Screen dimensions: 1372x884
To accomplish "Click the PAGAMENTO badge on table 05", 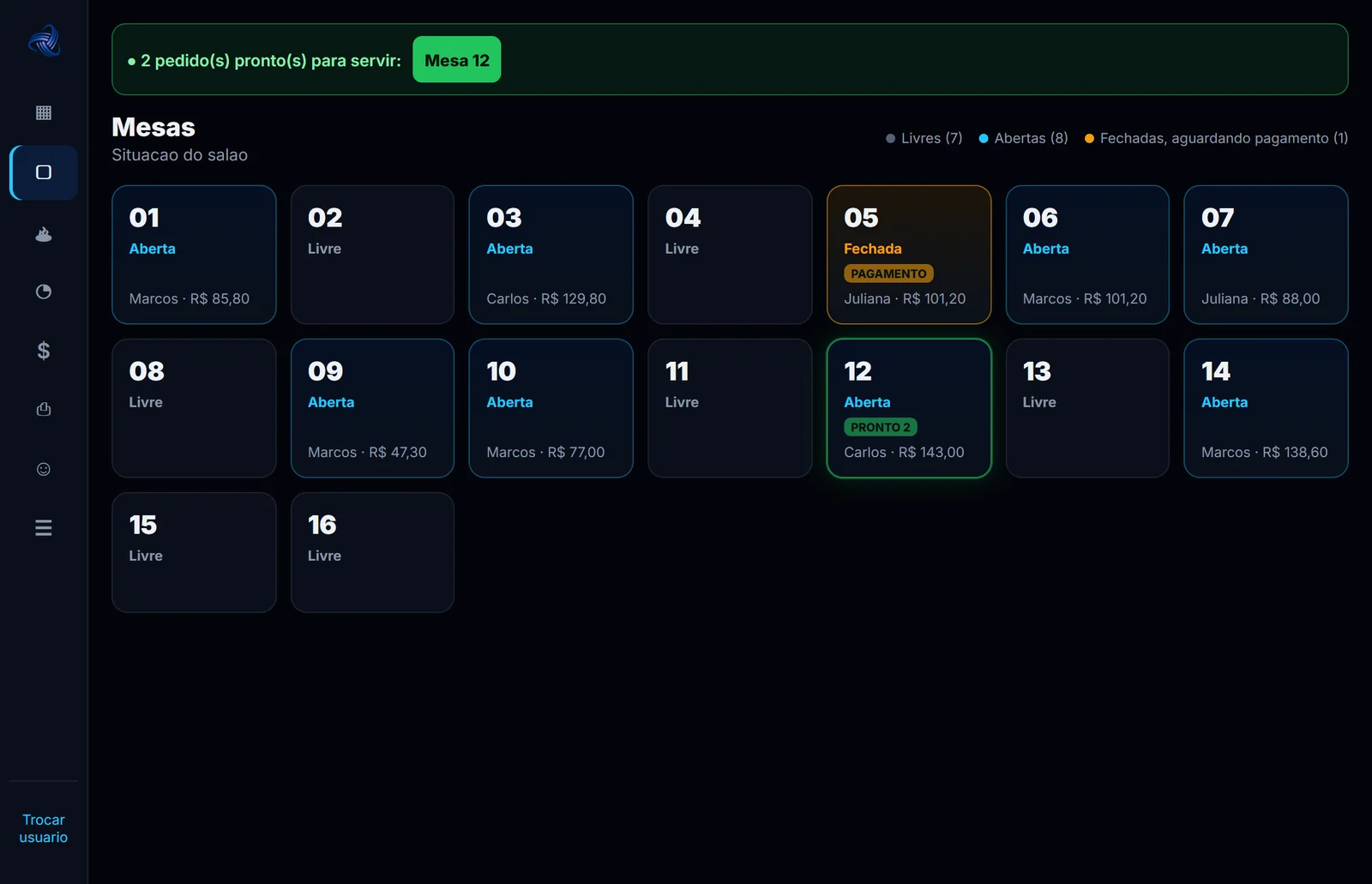I will [888, 274].
